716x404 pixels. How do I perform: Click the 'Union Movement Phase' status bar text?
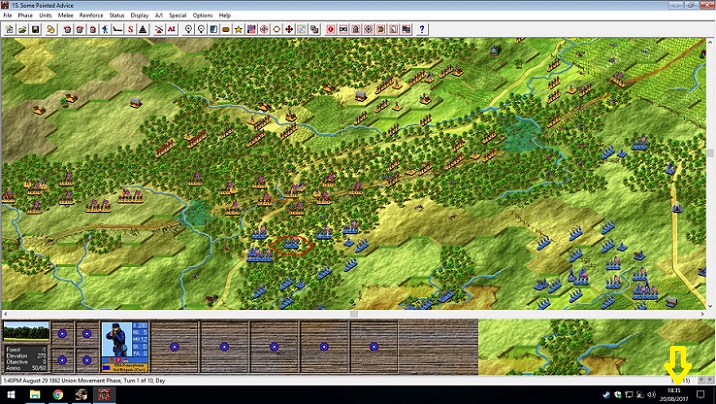point(89,380)
